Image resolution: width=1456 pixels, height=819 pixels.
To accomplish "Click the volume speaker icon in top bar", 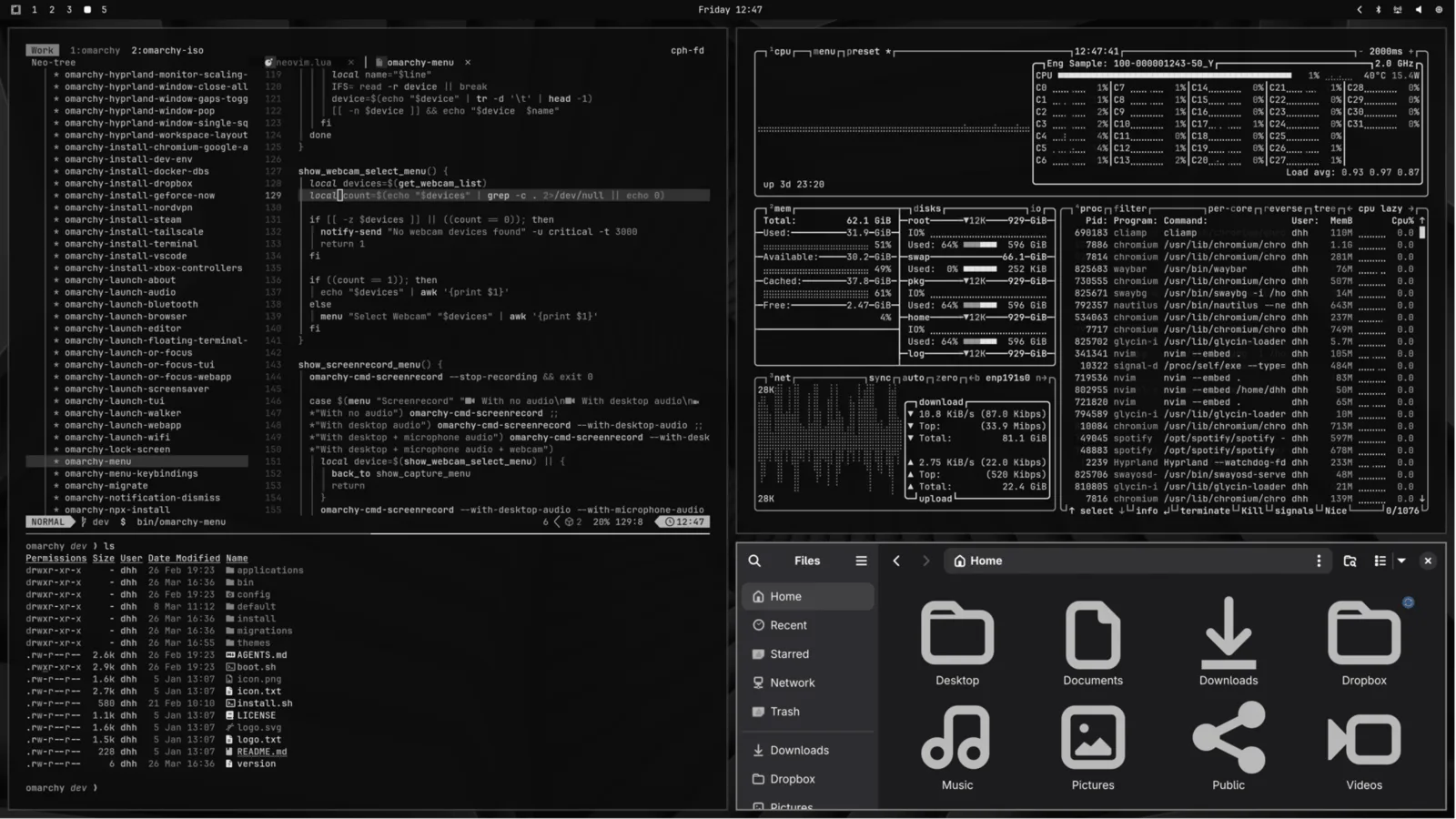I will click(x=1418, y=9).
